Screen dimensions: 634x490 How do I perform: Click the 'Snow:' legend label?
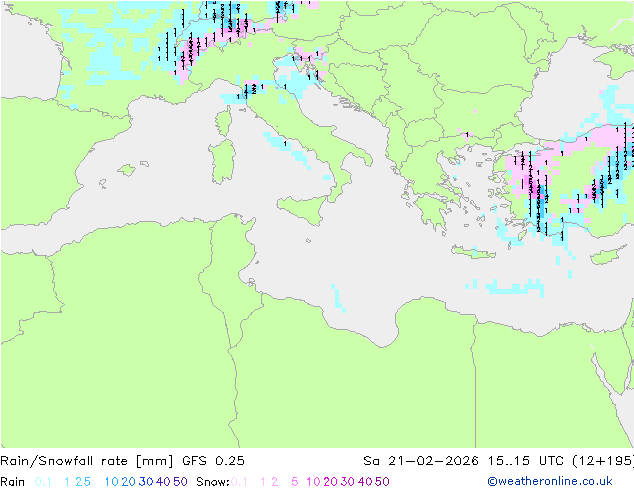pos(213,482)
